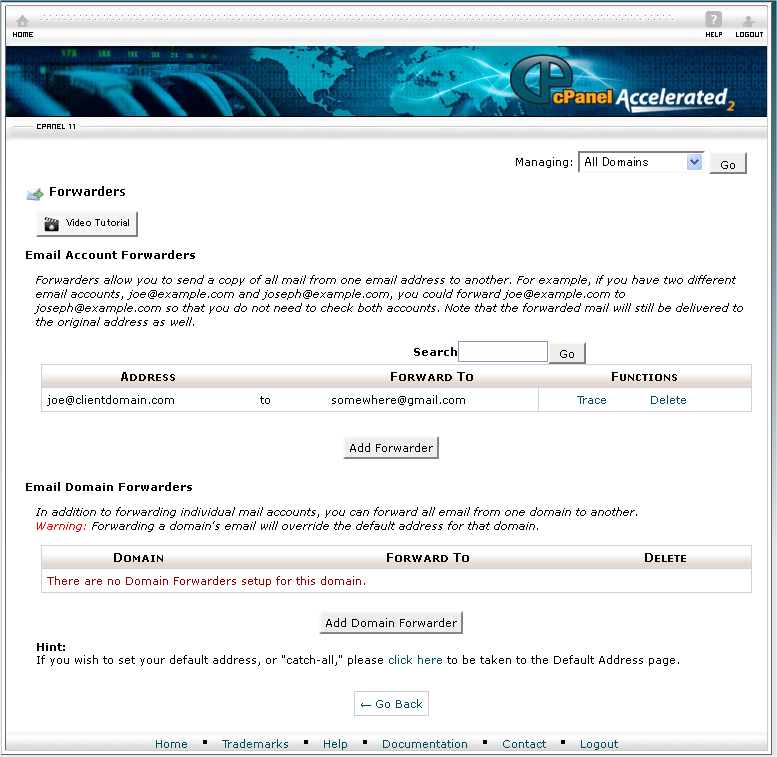Click the red Warning label

point(61,526)
